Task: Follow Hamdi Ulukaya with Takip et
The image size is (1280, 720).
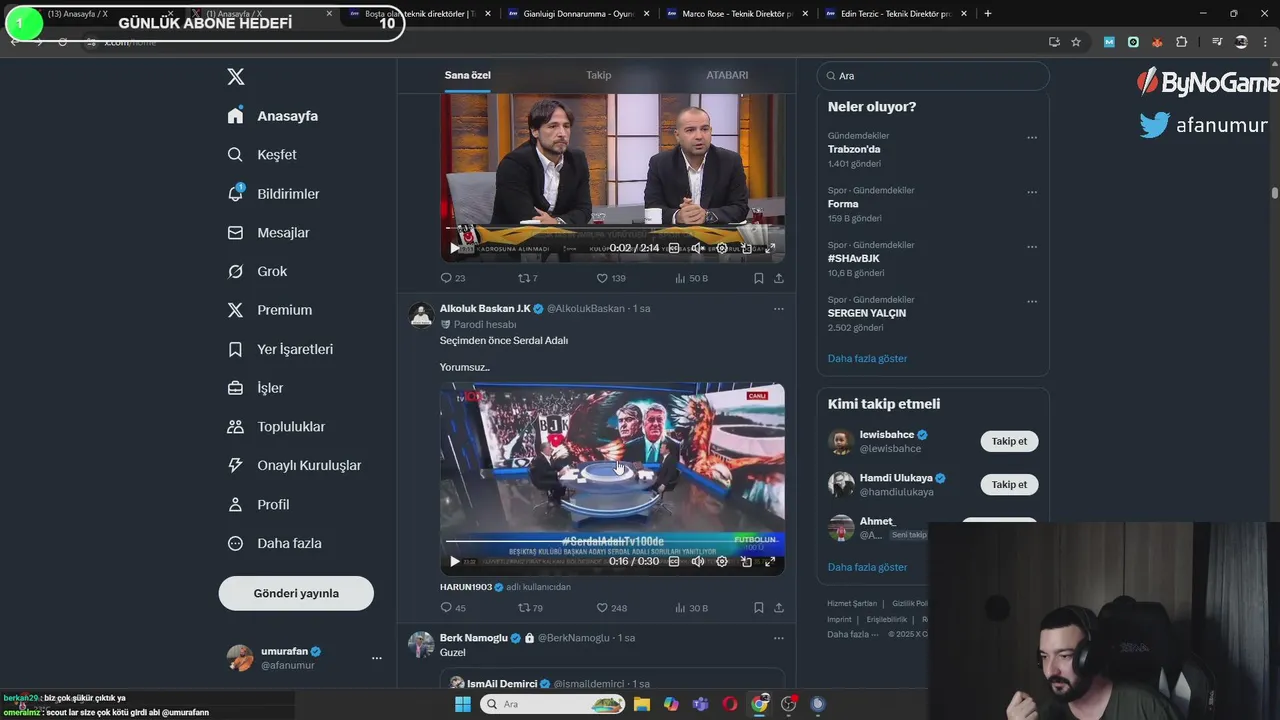Action: pos(1009,484)
